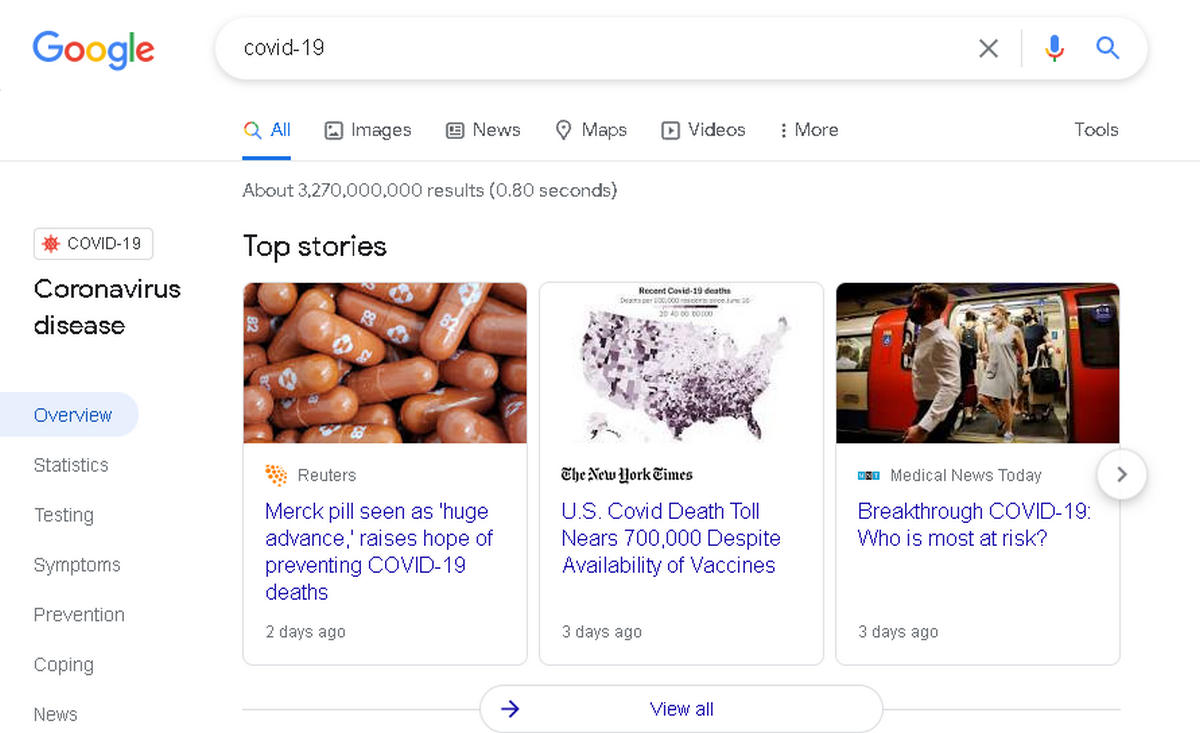Click the Google logo
Screen dimensions: 1200x733
tap(93, 49)
